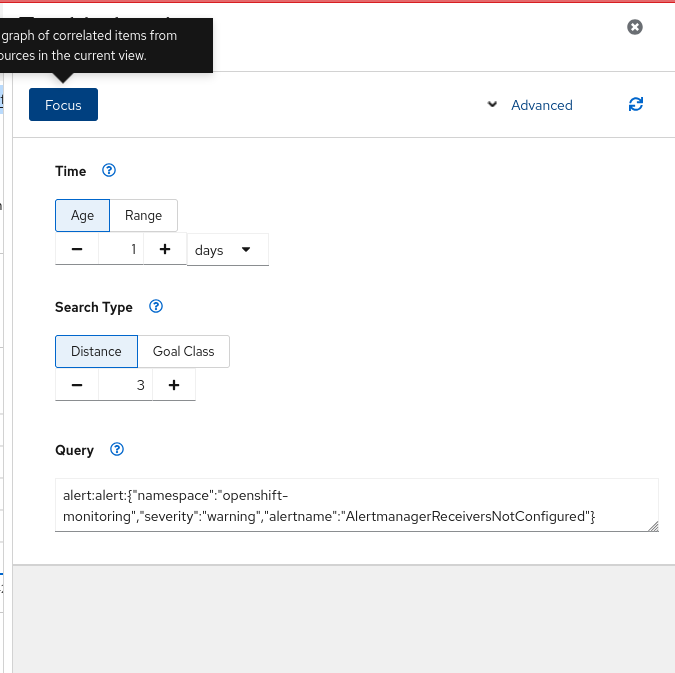Screen dimensions: 675x673
Task: Select the Age time option
Action: (82, 215)
